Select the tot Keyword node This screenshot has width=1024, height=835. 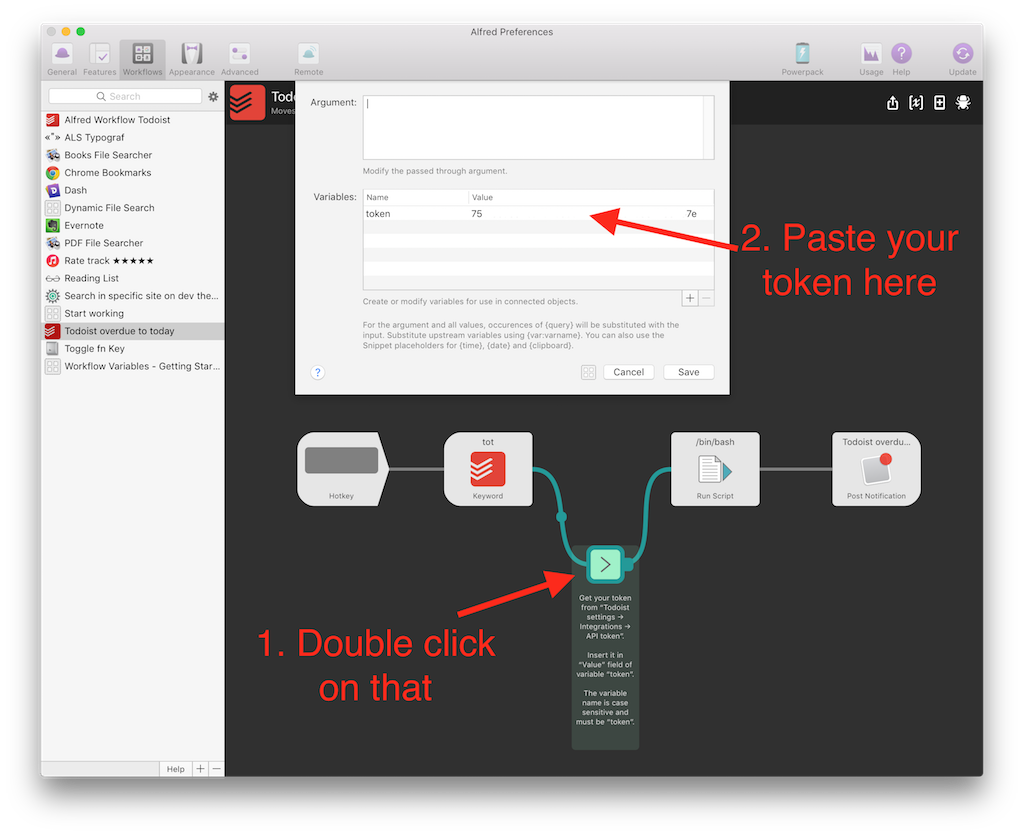[488, 469]
